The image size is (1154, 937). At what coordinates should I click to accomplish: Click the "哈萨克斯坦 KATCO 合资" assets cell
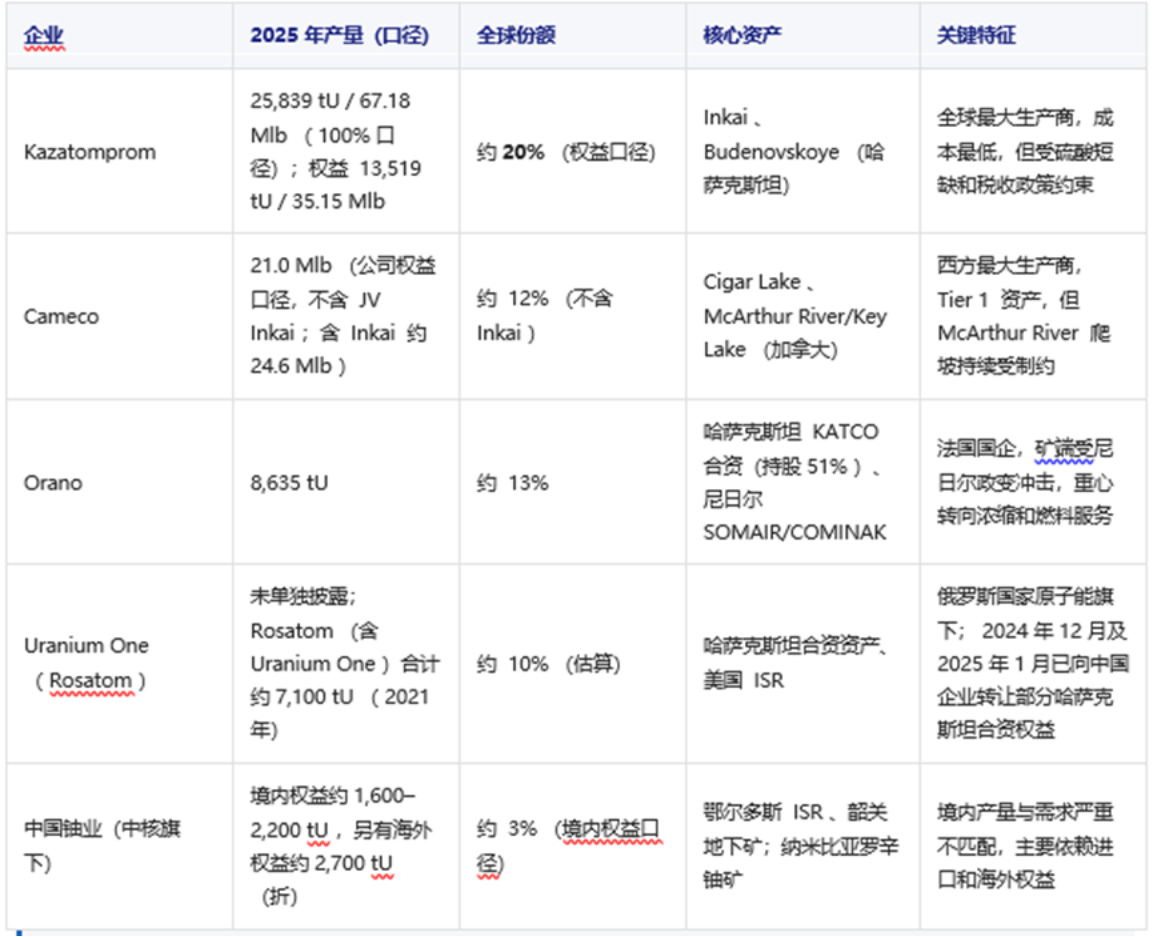coord(803,482)
